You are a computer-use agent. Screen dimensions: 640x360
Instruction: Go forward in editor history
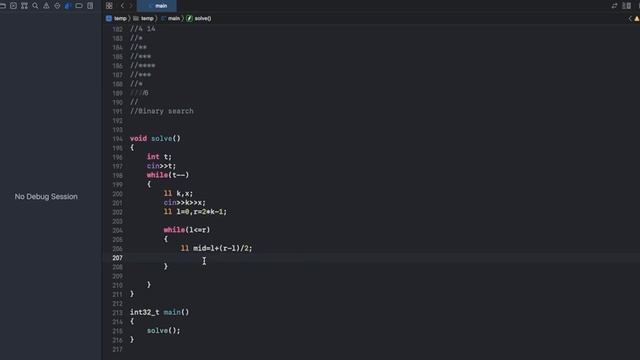(x=131, y=6)
